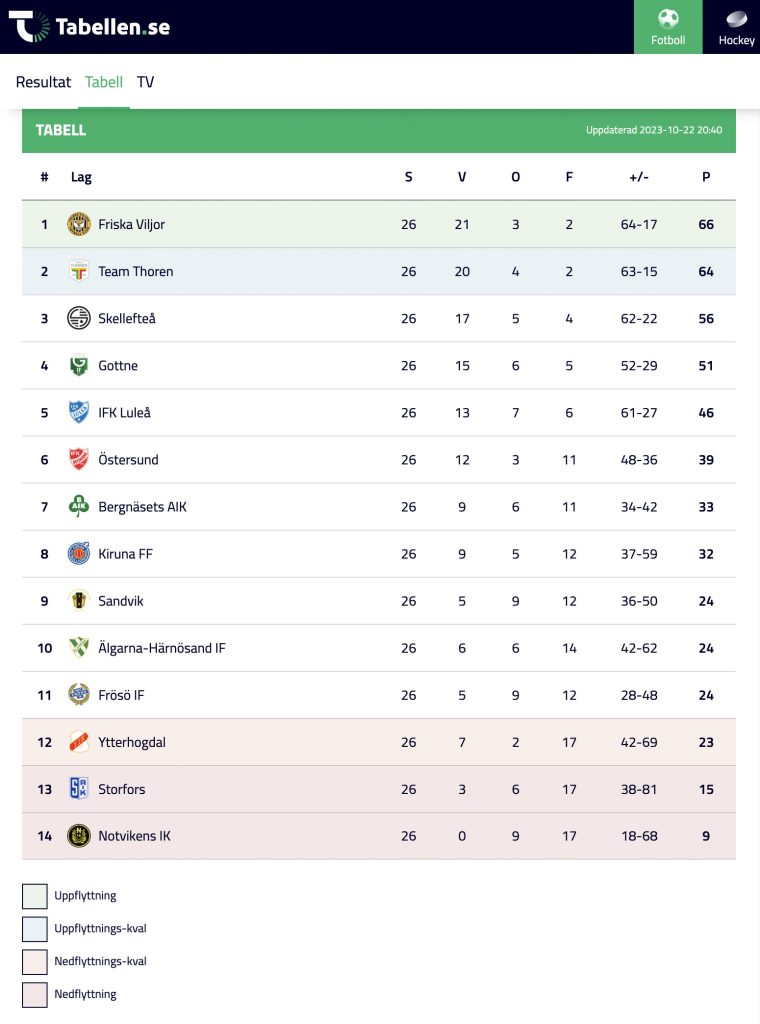Click the Friska Viljor club crest
The width and height of the screenshot is (760, 1024).
tap(79, 224)
